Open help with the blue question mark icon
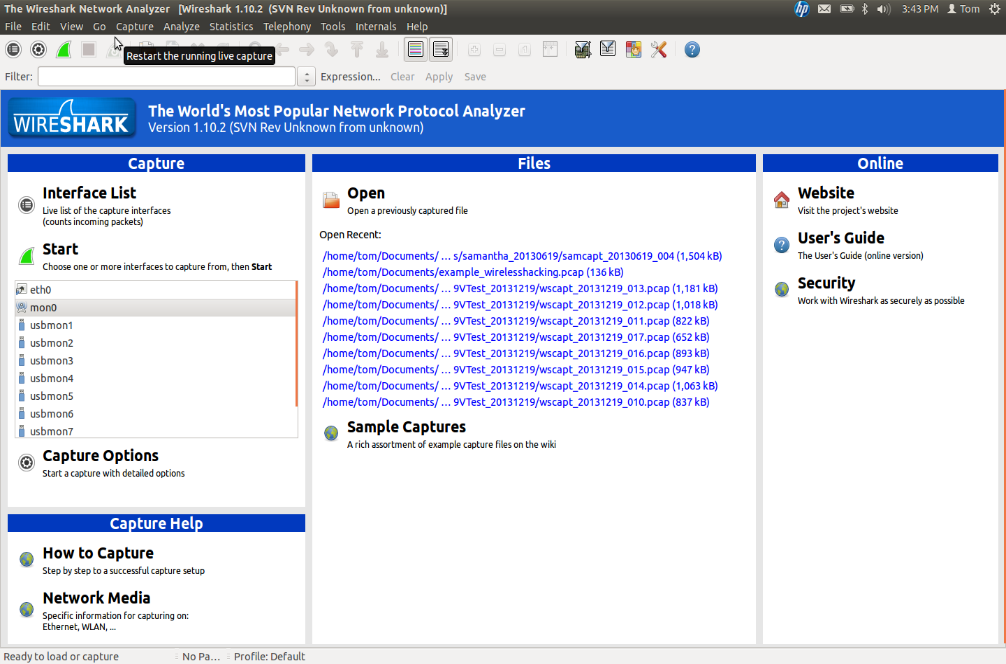The image size is (1006, 664). (692, 49)
